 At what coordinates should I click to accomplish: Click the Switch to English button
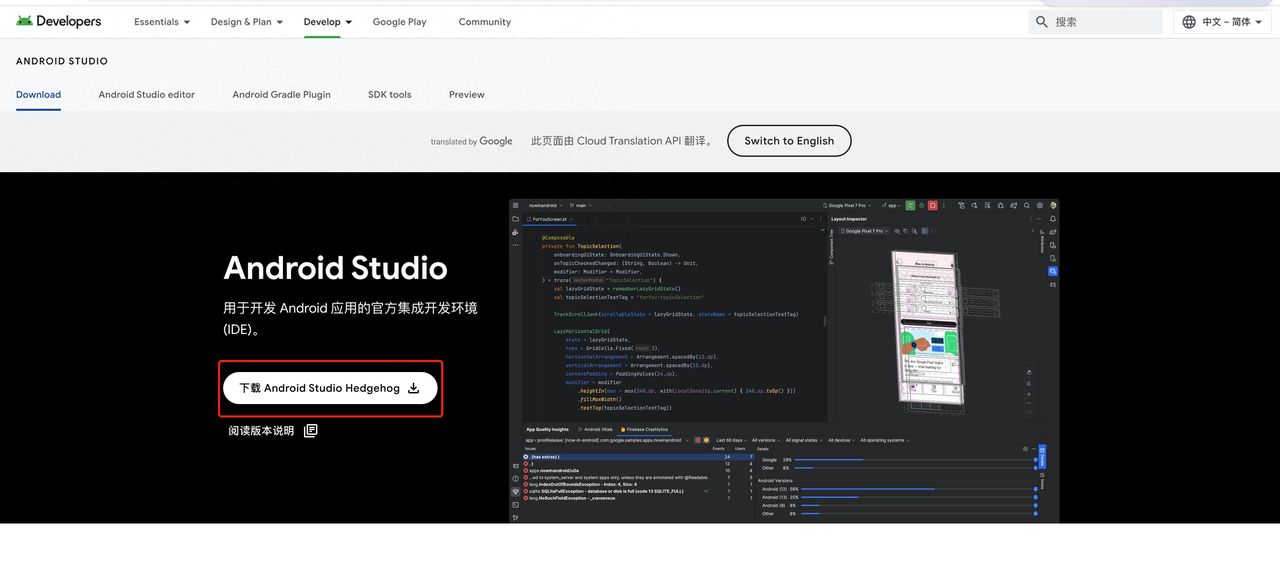[x=789, y=141]
